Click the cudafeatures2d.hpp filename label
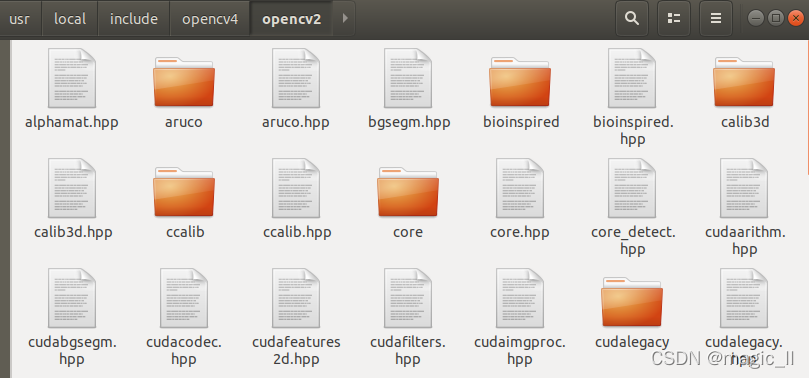This screenshot has height=378, width=809. [x=296, y=350]
